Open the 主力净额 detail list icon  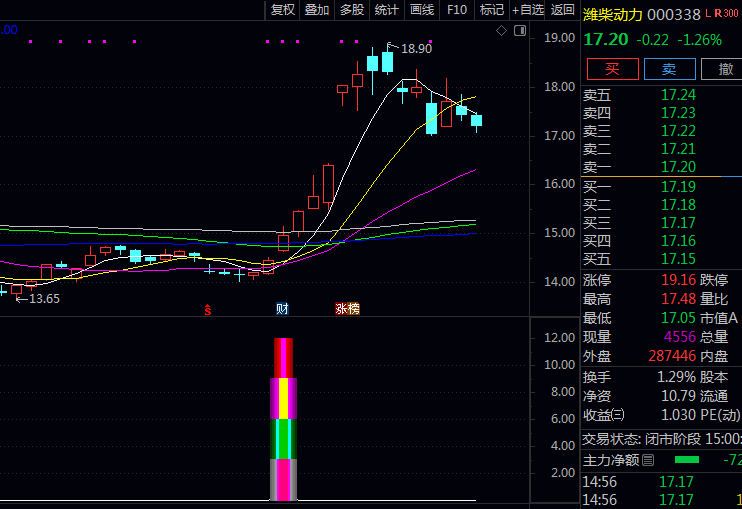[x=648, y=460]
